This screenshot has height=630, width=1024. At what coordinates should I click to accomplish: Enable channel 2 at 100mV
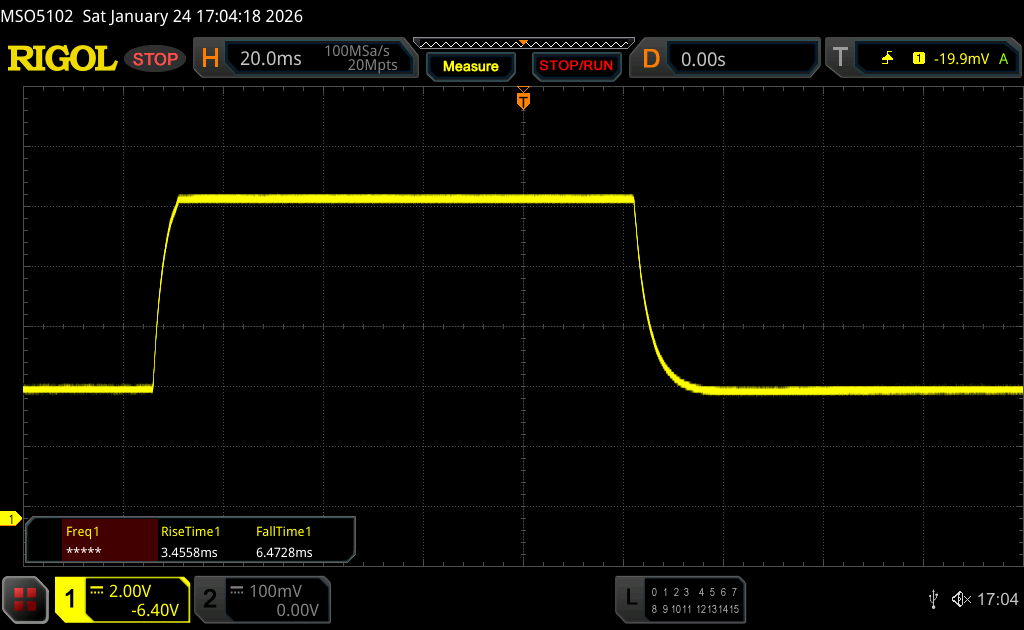tap(260, 599)
